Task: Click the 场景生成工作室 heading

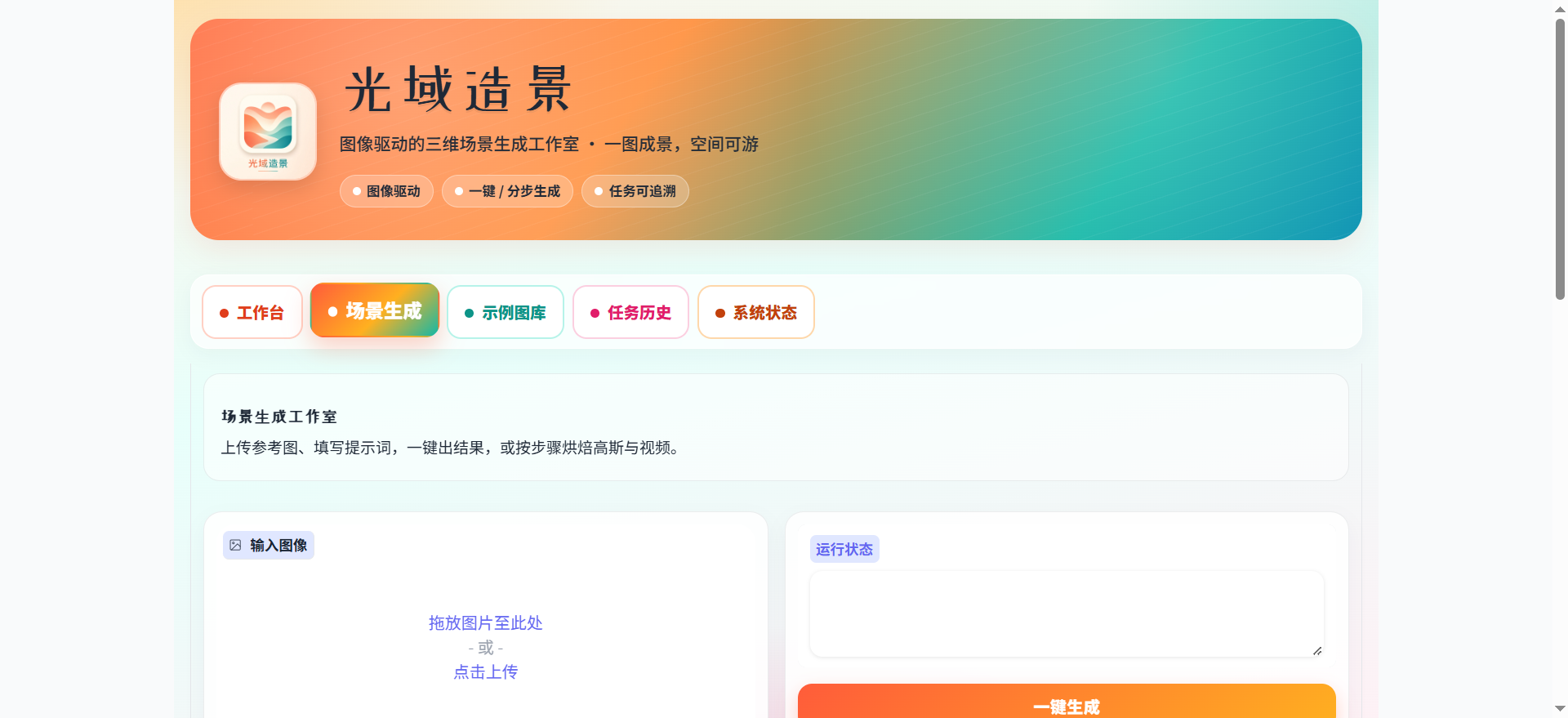Action: [x=279, y=417]
